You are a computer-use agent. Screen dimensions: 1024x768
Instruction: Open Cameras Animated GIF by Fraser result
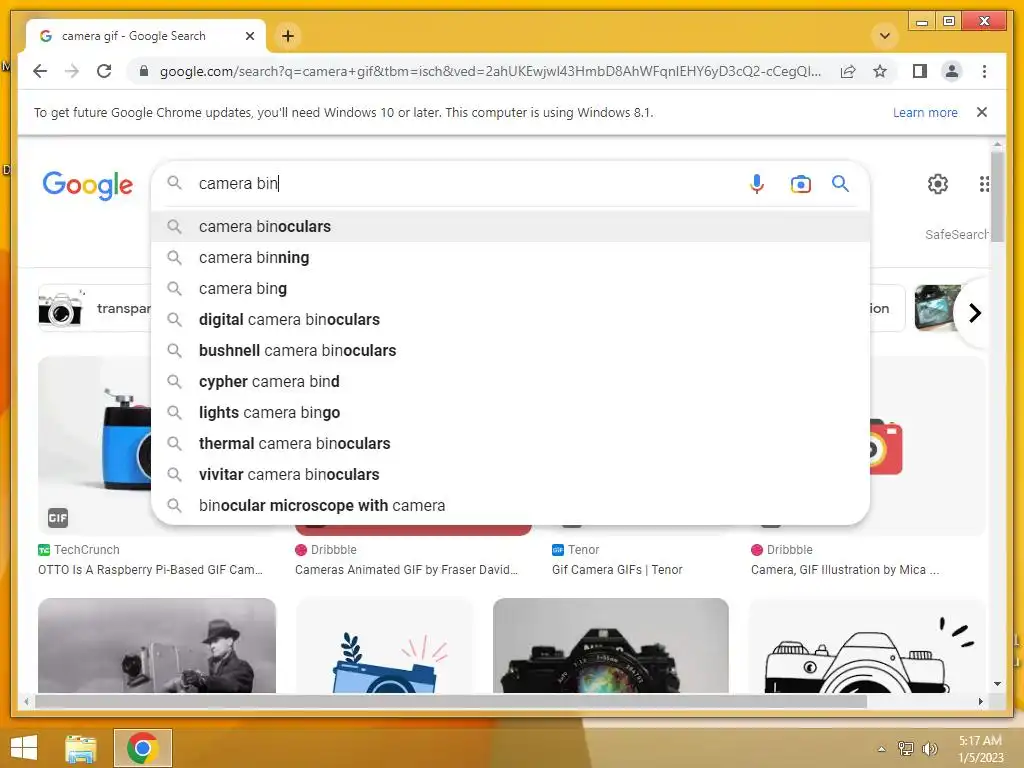(406, 569)
